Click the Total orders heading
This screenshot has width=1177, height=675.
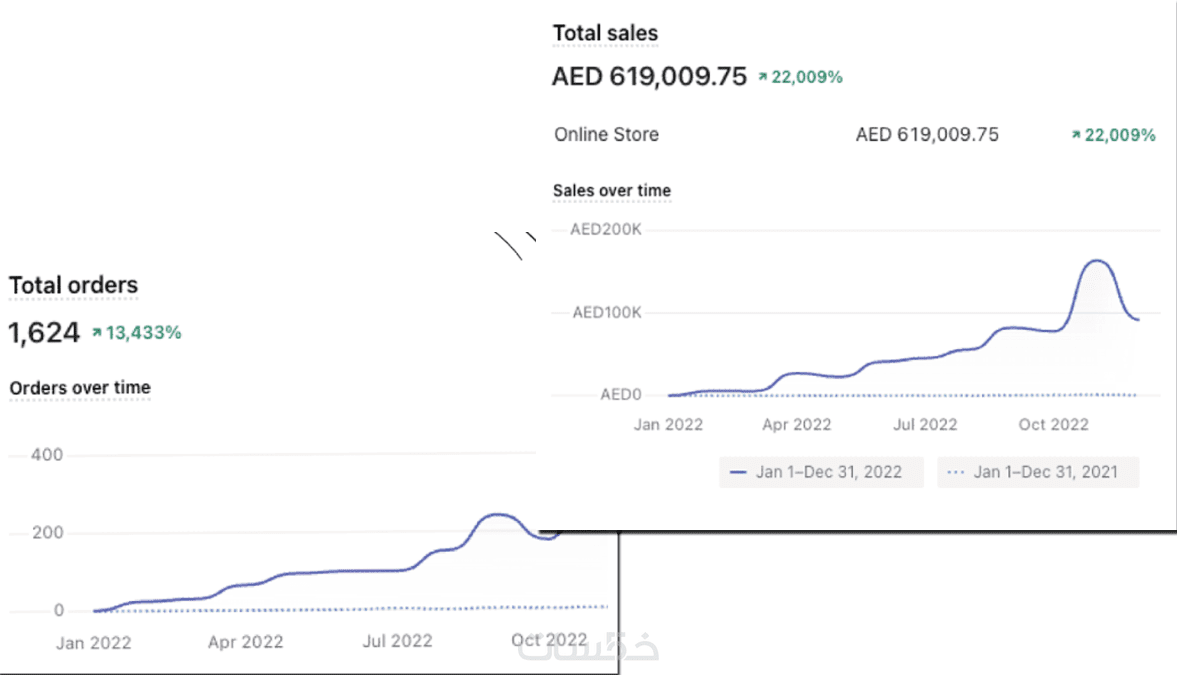[x=73, y=285]
